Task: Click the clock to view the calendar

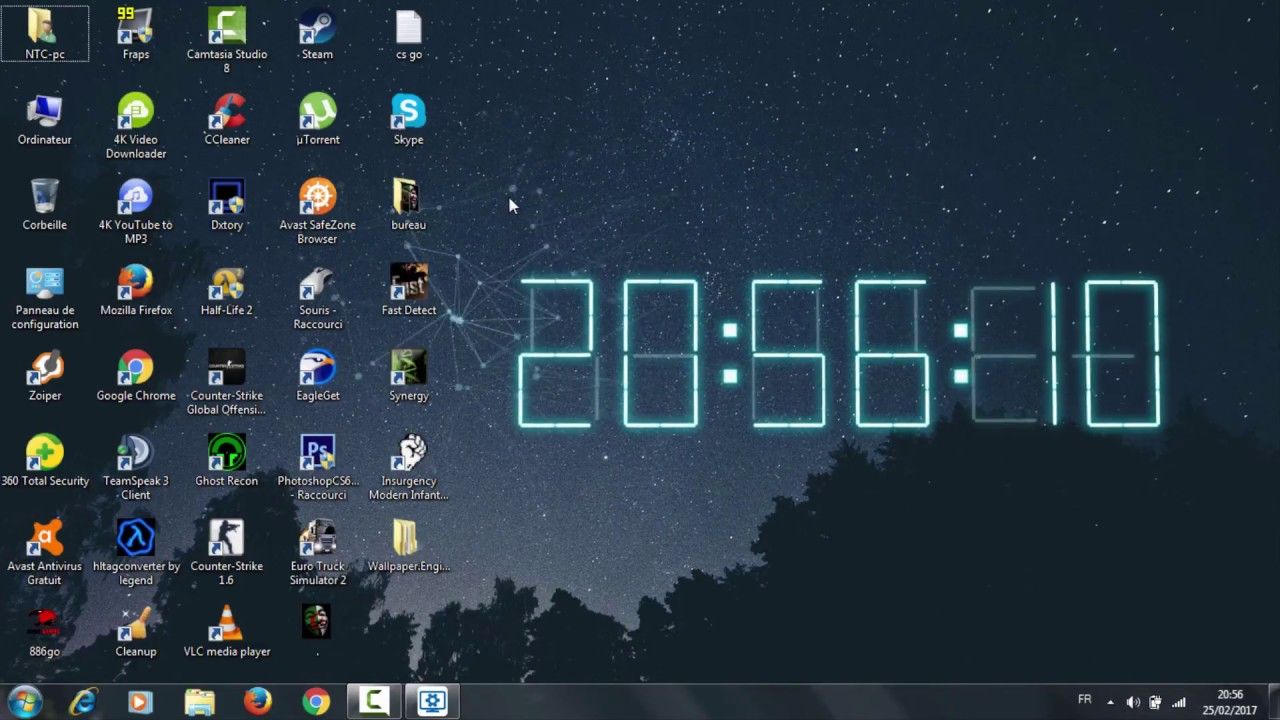Action: coord(1228,701)
